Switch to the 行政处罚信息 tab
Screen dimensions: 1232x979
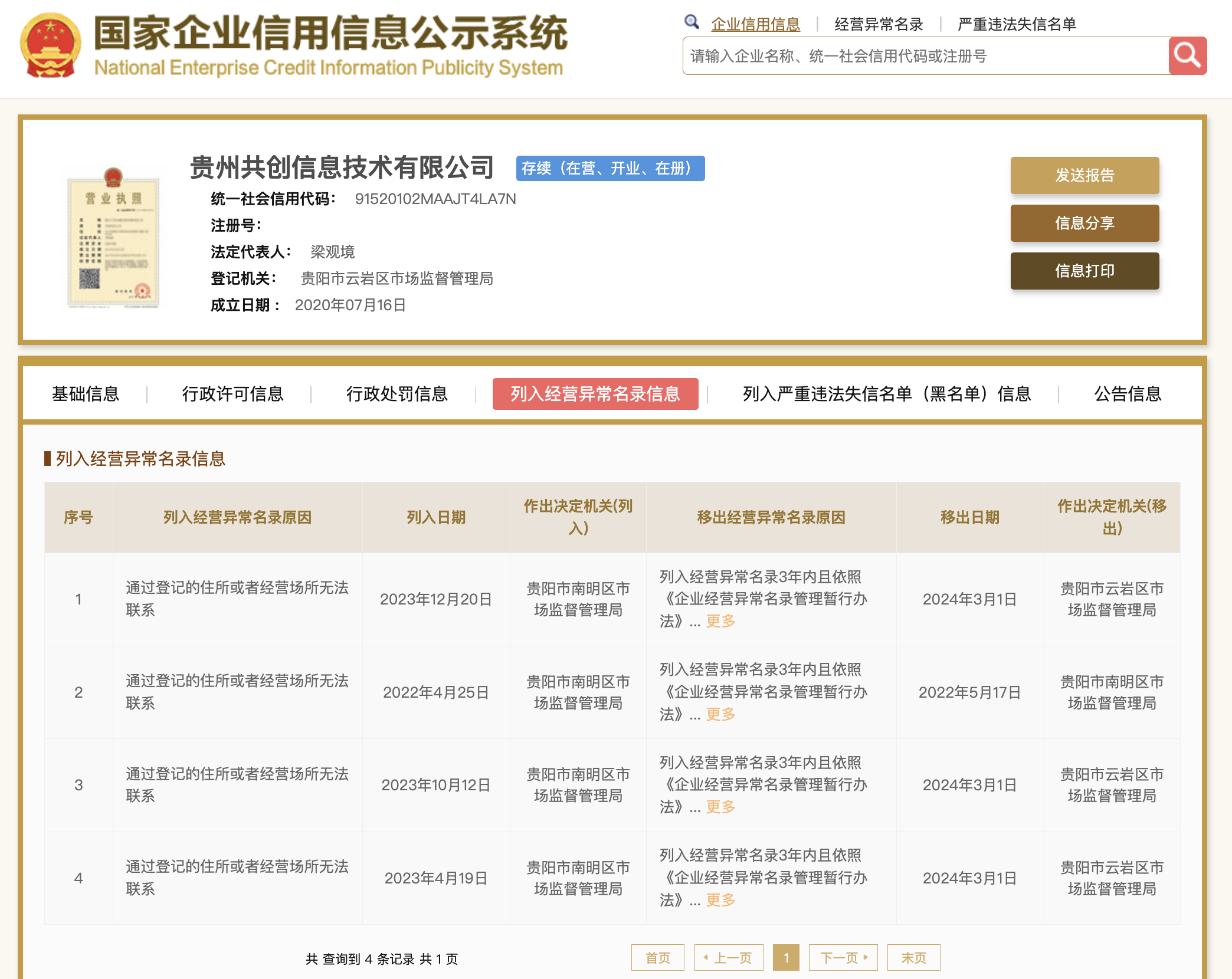(397, 393)
